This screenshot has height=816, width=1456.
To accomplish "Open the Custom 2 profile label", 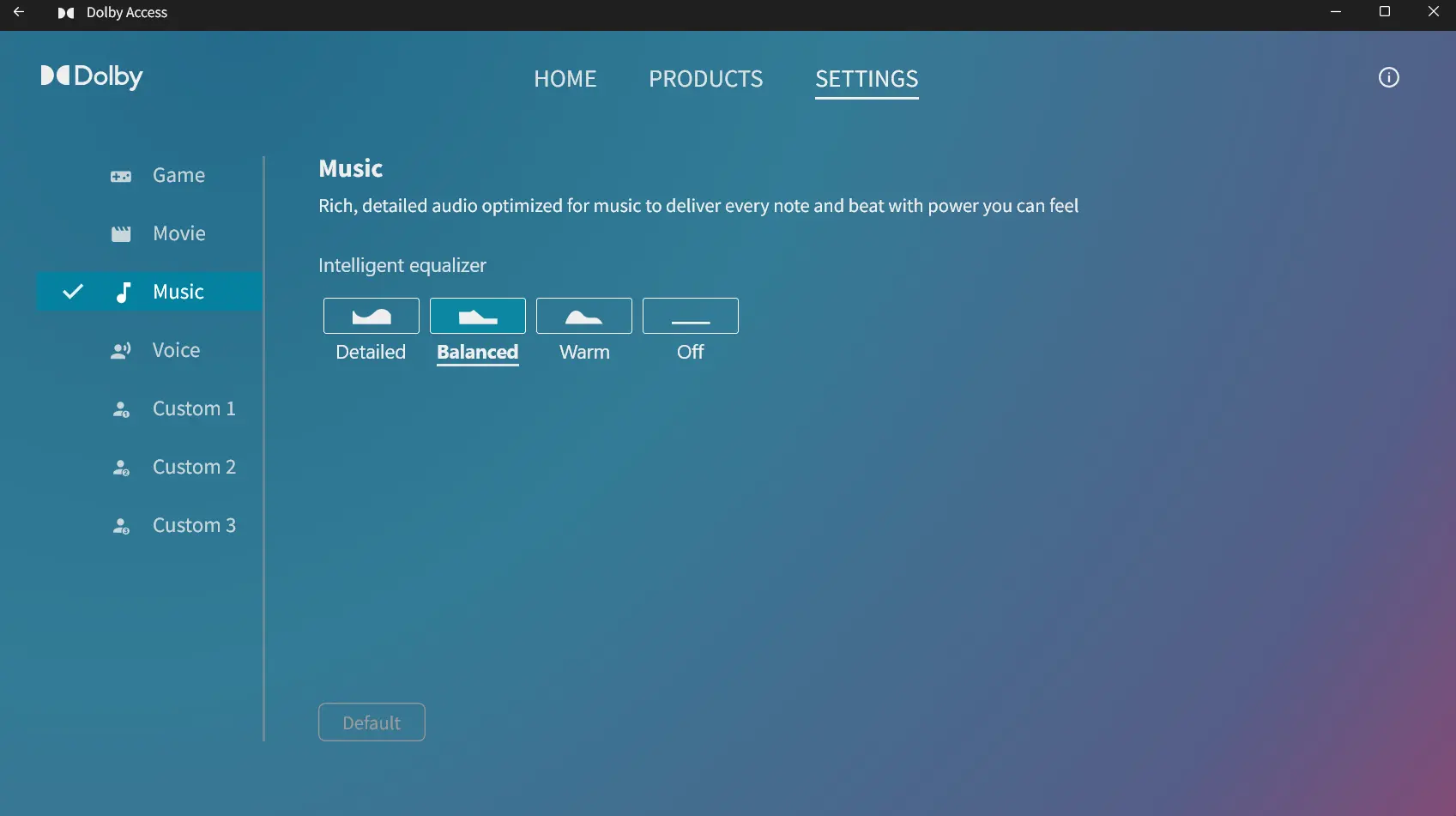I will (x=194, y=467).
